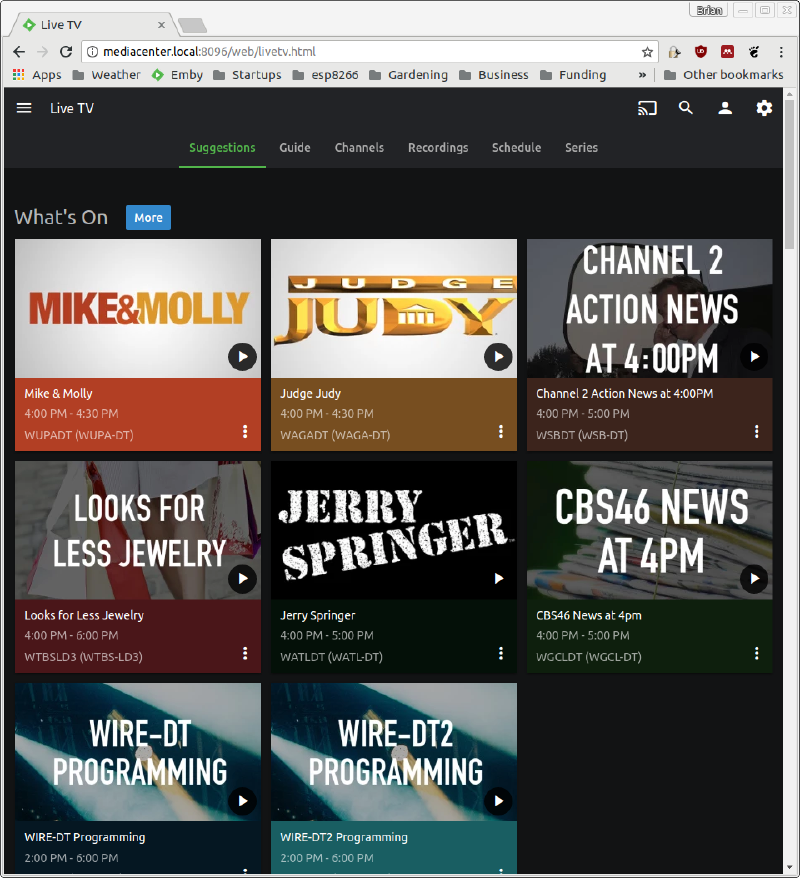
Task: Go back using browser back arrow
Action: (19, 52)
